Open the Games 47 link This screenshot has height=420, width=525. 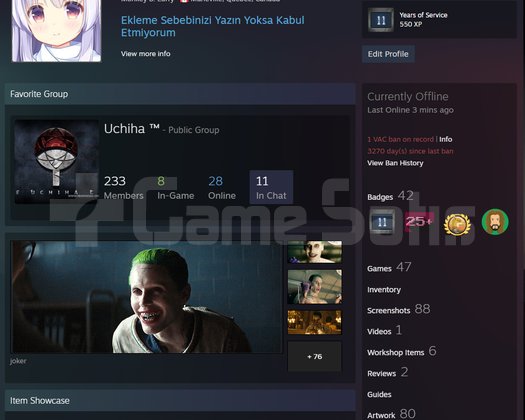coord(389,268)
